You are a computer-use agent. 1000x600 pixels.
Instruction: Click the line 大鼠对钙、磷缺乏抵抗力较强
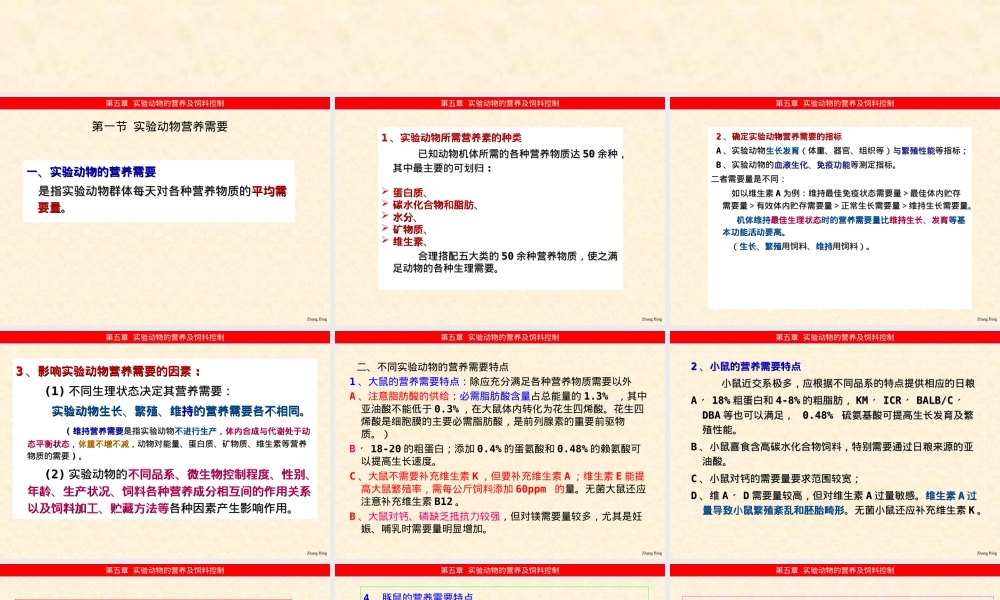[x=495, y=522]
